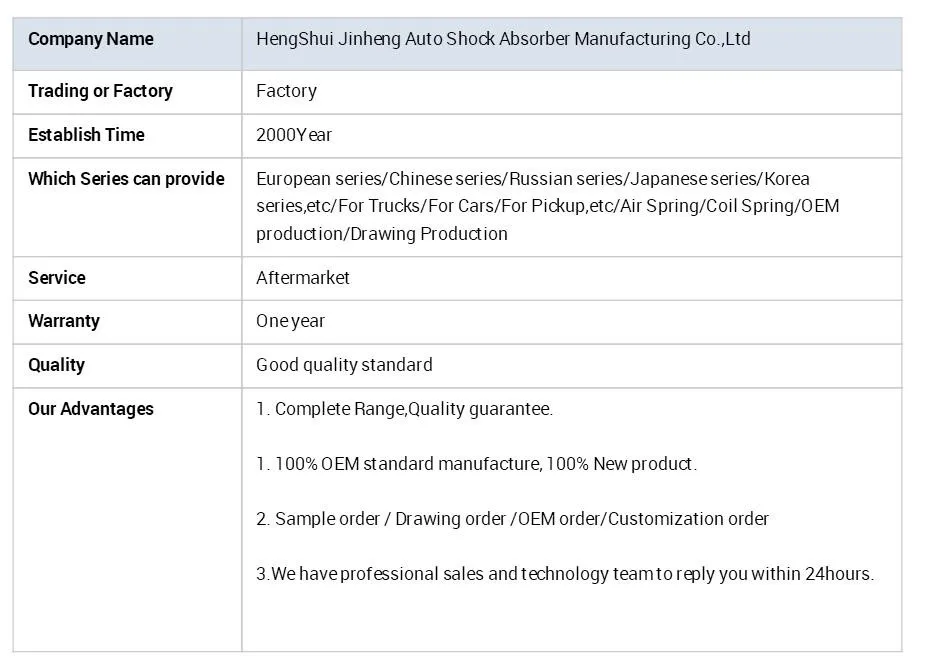Click the "Which Series can provide" label

pos(126,179)
